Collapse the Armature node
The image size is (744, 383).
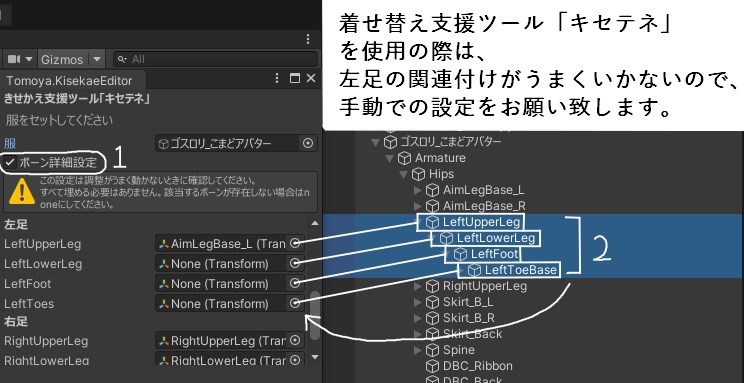pyautogui.click(x=390, y=158)
